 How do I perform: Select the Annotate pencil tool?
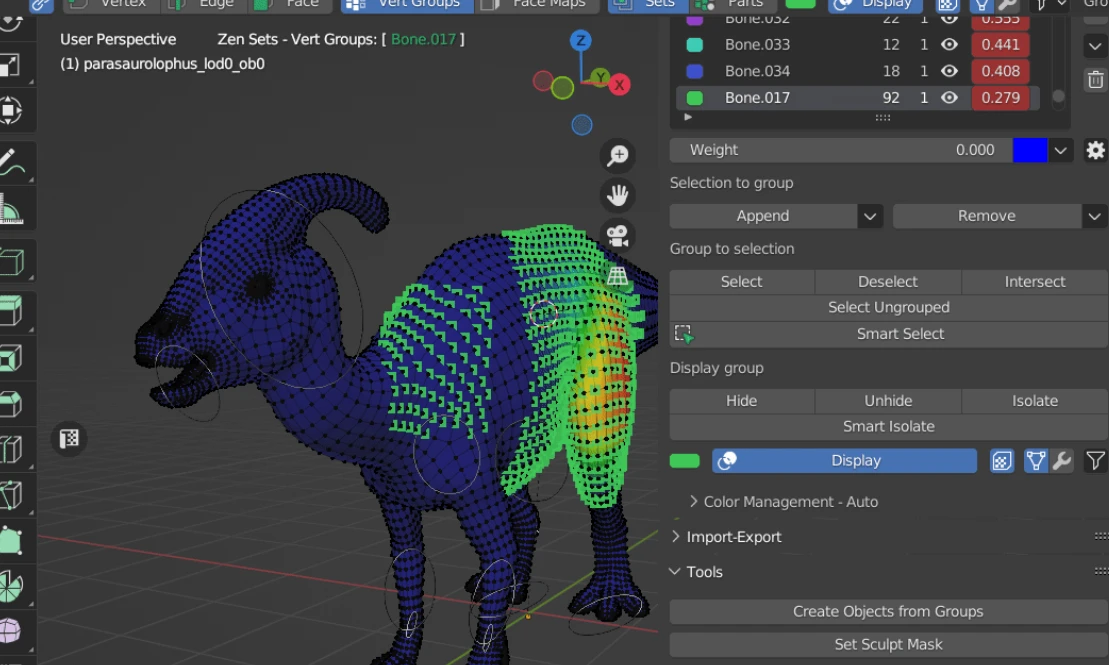point(14,162)
